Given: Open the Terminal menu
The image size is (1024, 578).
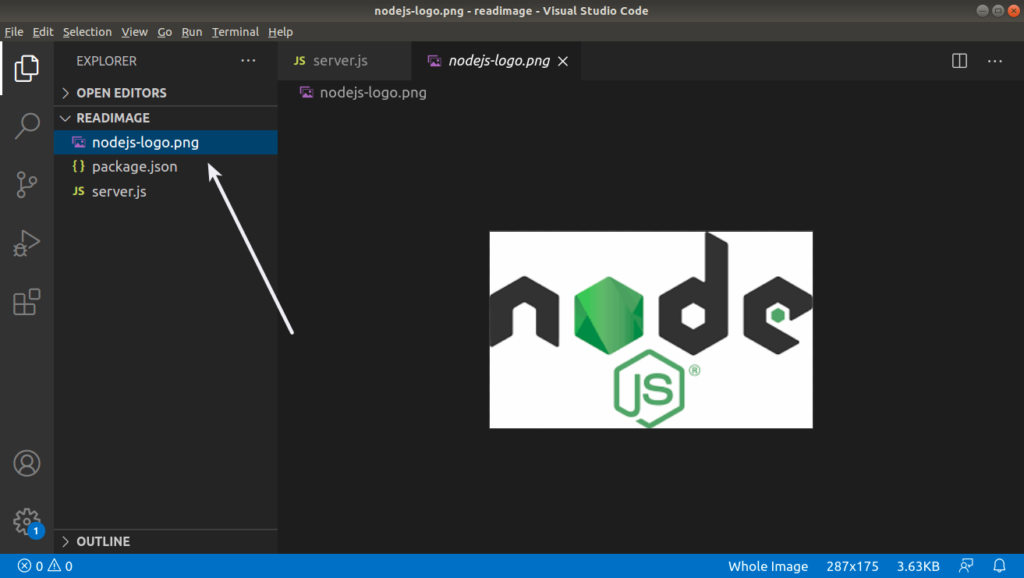Looking at the screenshot, I should (235, 31).
